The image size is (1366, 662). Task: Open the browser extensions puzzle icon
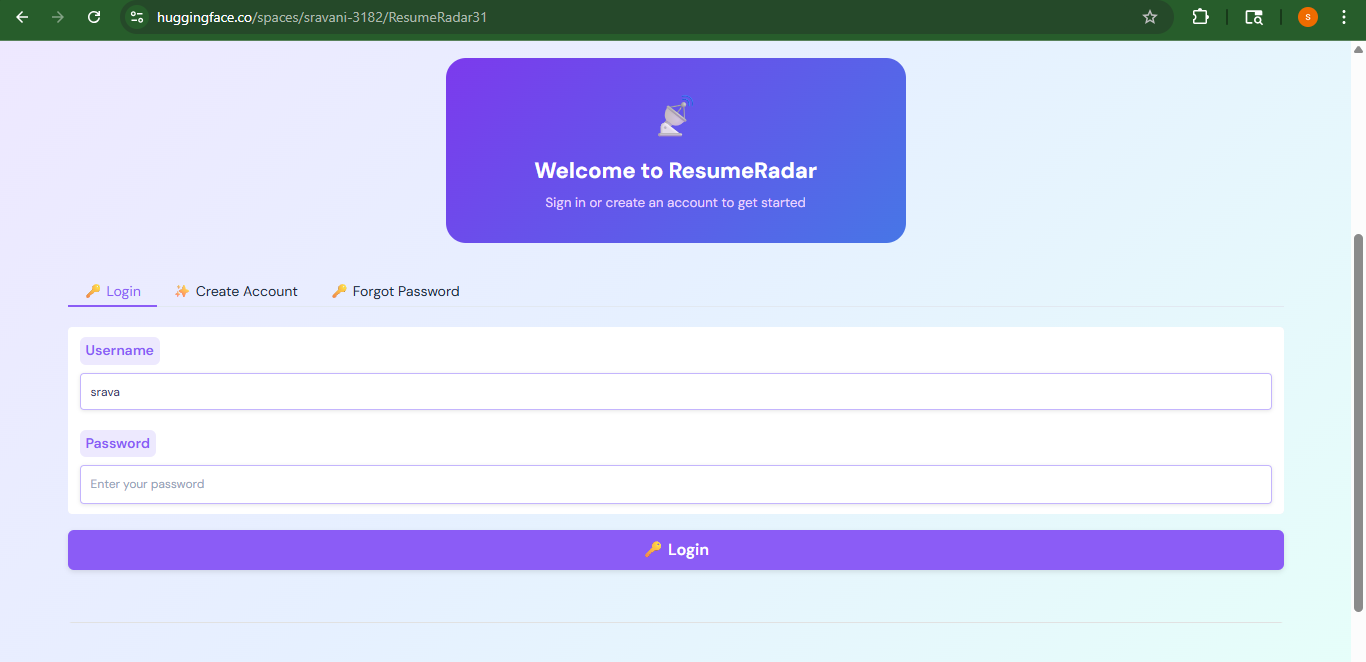coord(1200,16)
